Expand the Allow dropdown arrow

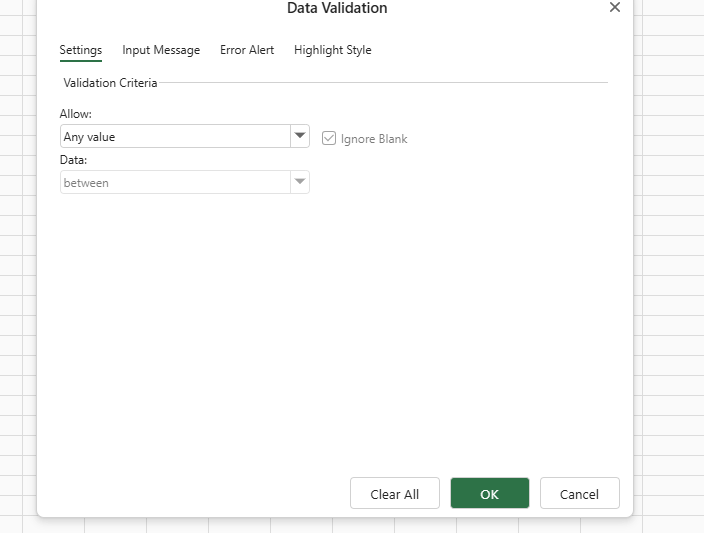point(299,137)
